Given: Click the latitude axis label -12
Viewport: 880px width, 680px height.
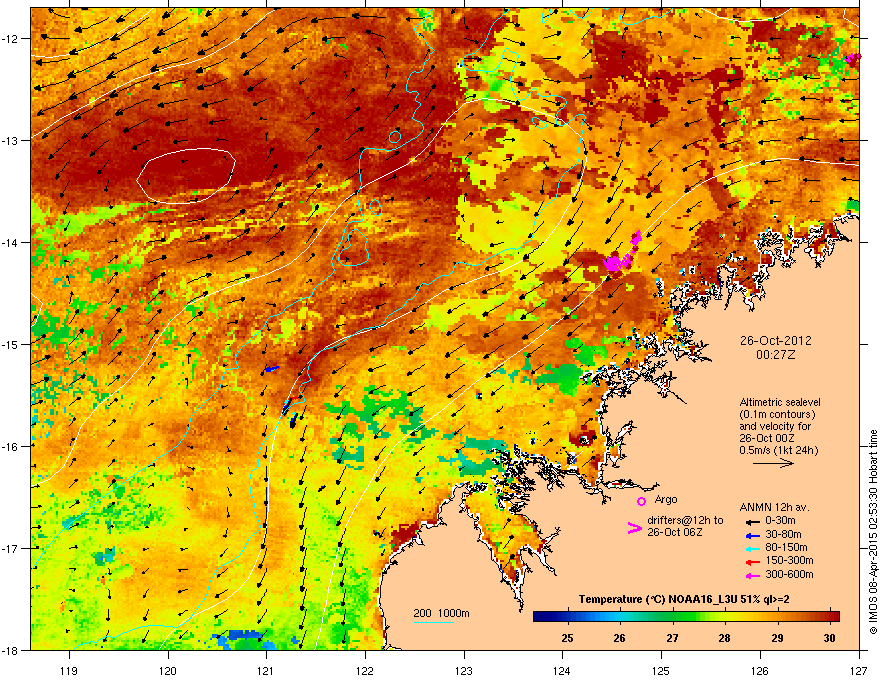Looking at the screenshot, I should pyautogui.click(x=11, y=39).
